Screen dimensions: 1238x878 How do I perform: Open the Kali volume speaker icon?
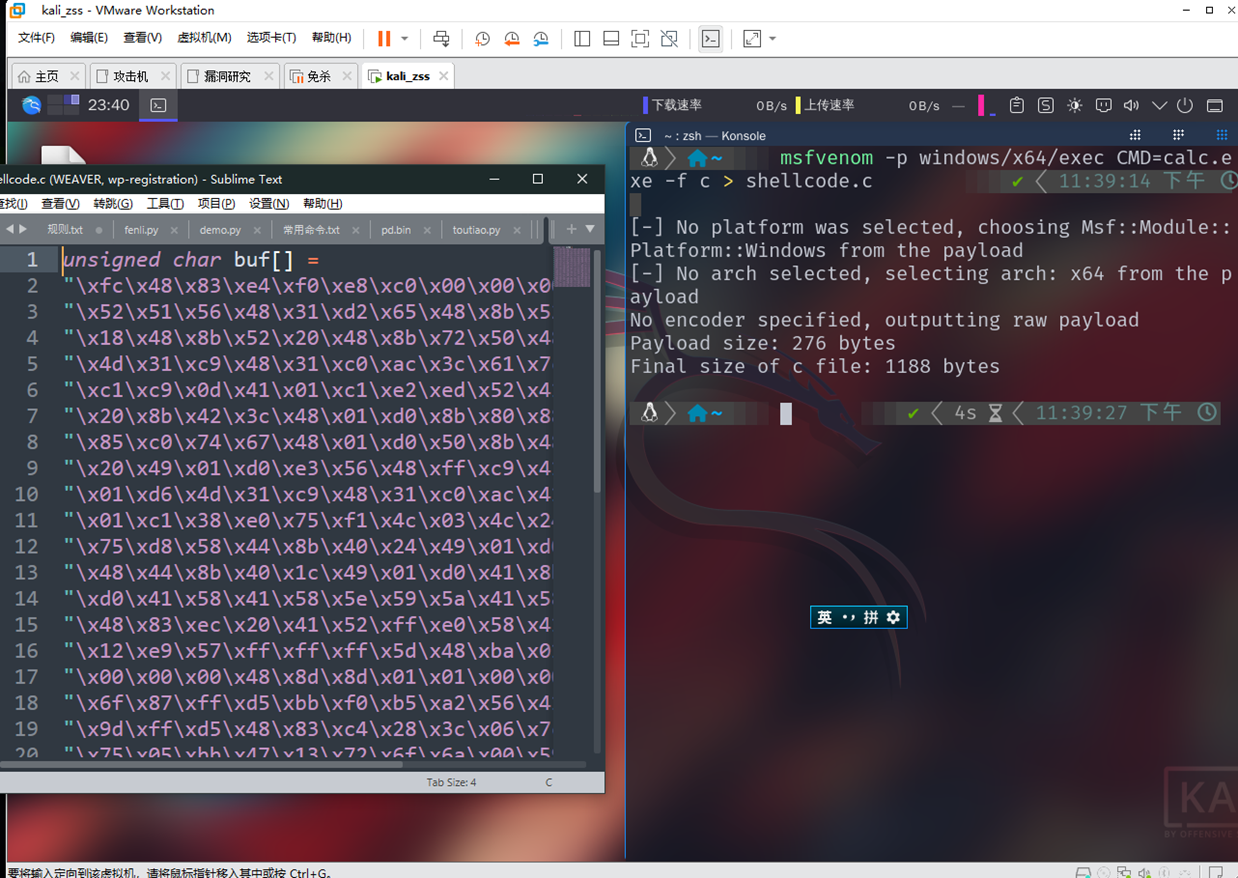1131,105
